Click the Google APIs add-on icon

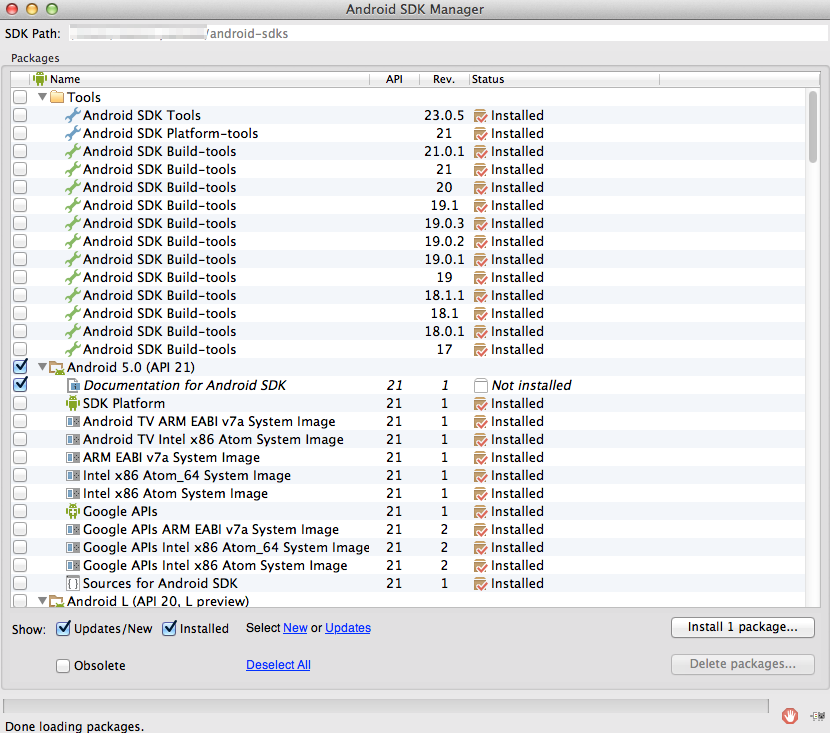tap(73, 511)
